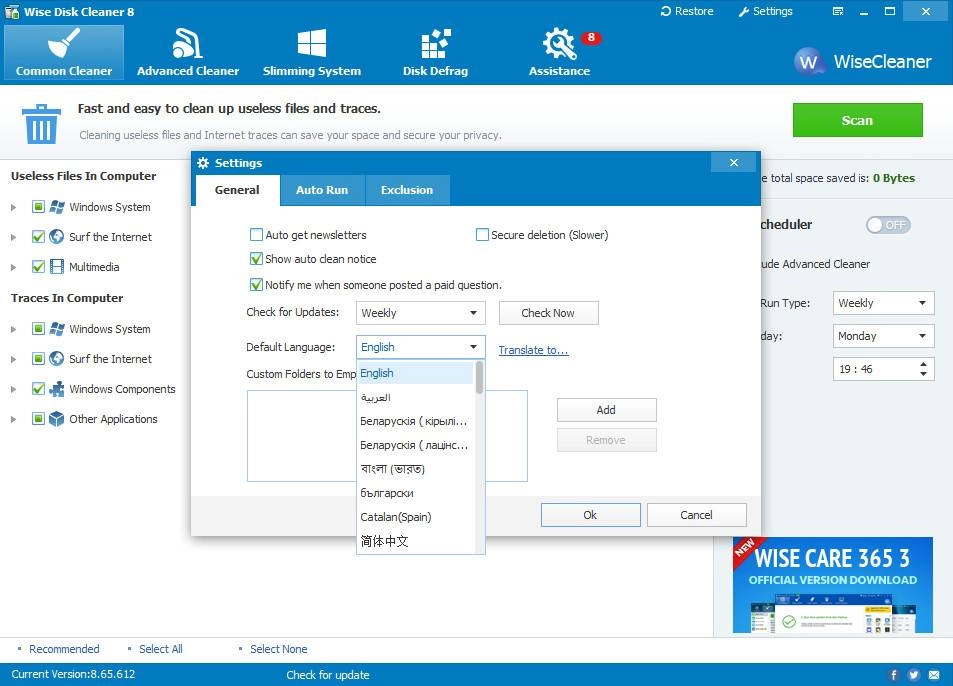The width and height of the screenshot is (953, 686).
Task: Open the Slimming System section
Action: (312, 53)
